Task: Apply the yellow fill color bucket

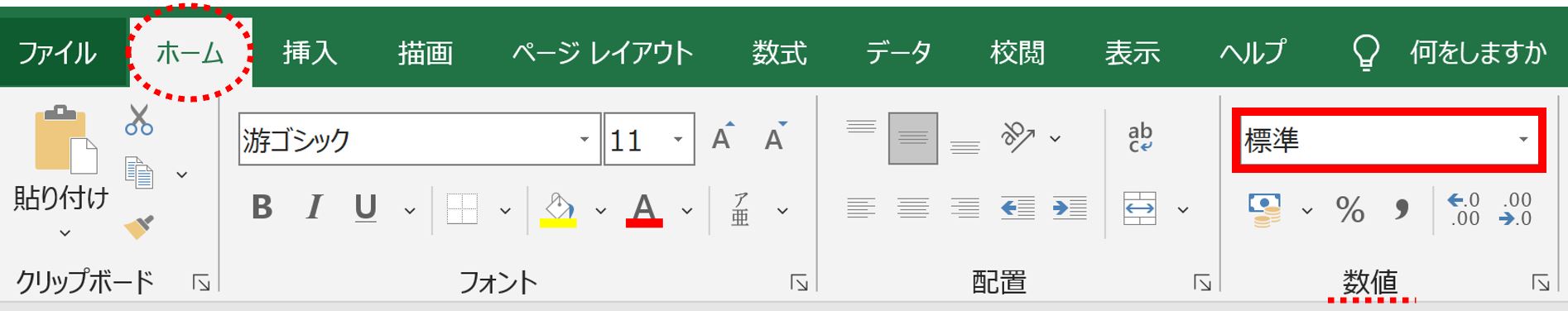Action: (558, 210)
